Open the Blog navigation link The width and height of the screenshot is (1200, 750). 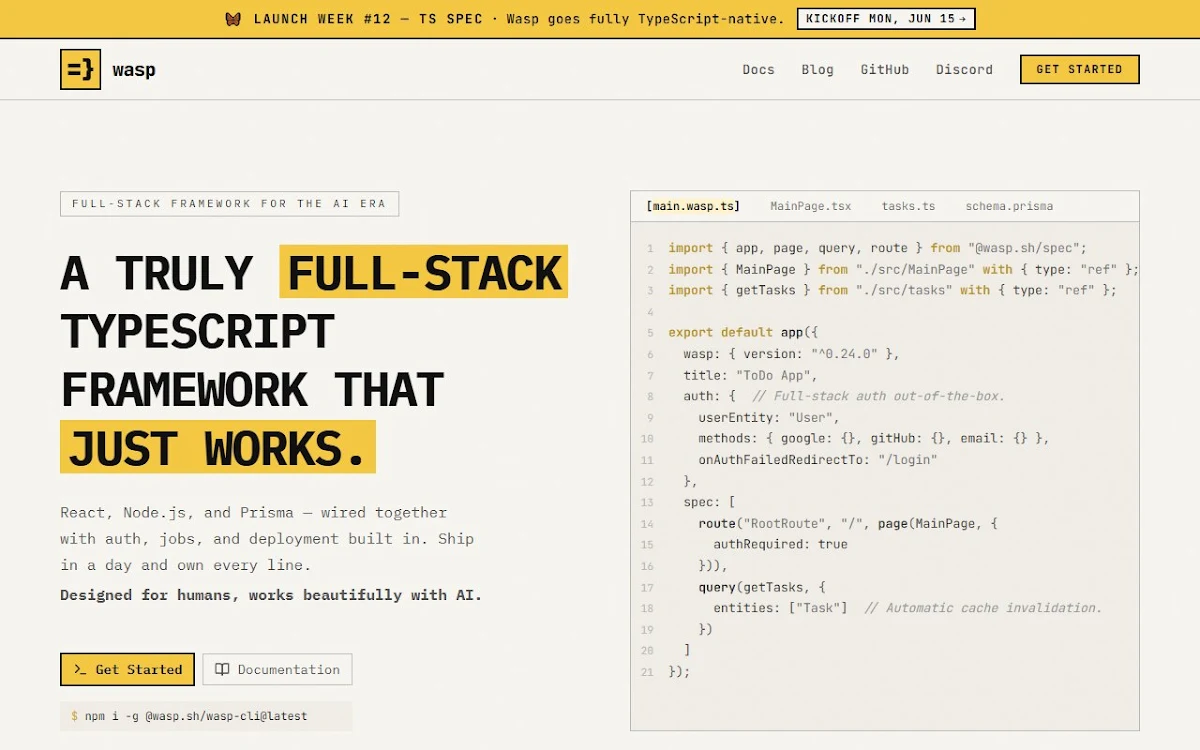817,69
